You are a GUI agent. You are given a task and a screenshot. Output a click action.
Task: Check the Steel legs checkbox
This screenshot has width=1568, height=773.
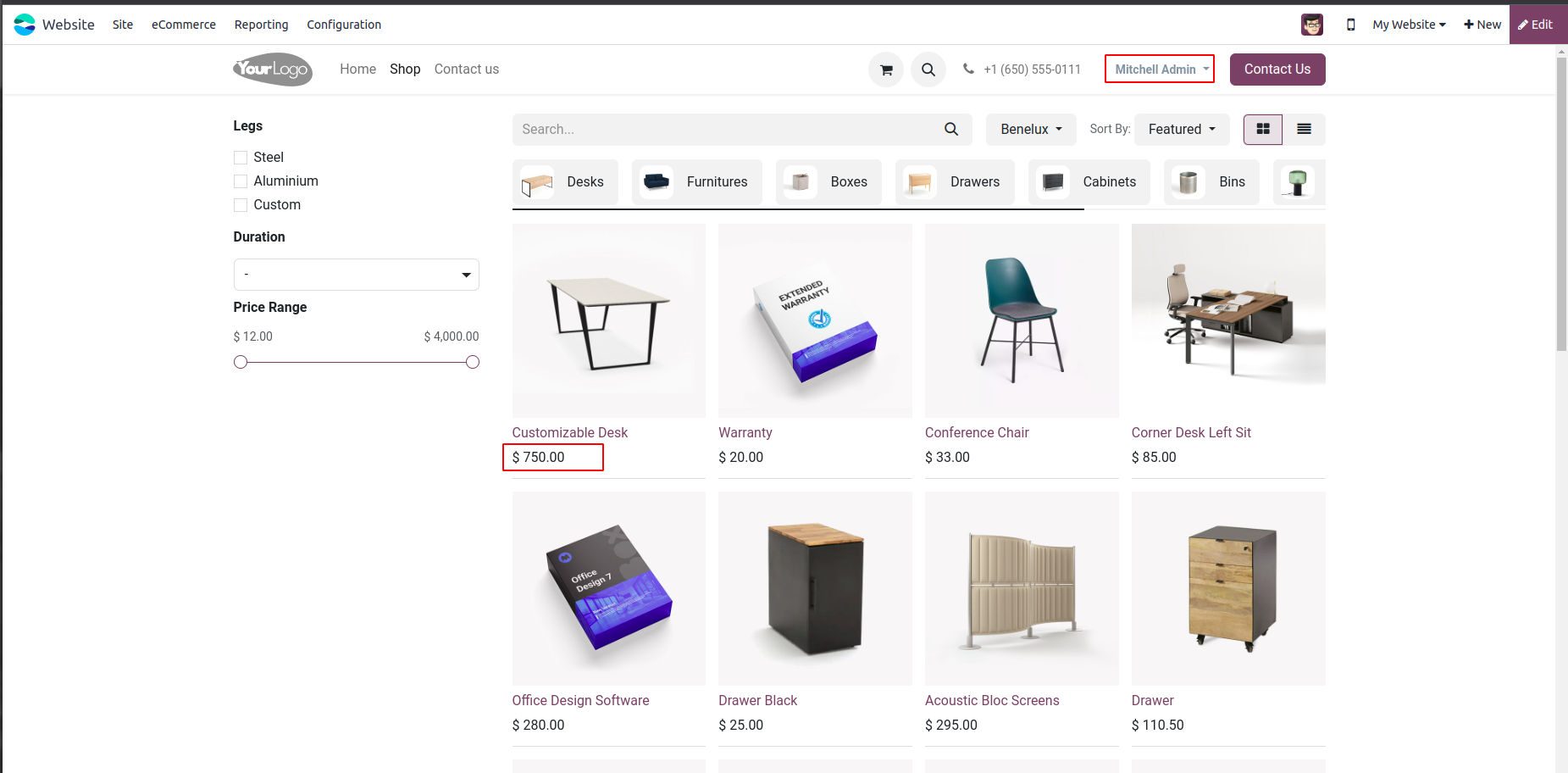241,158
